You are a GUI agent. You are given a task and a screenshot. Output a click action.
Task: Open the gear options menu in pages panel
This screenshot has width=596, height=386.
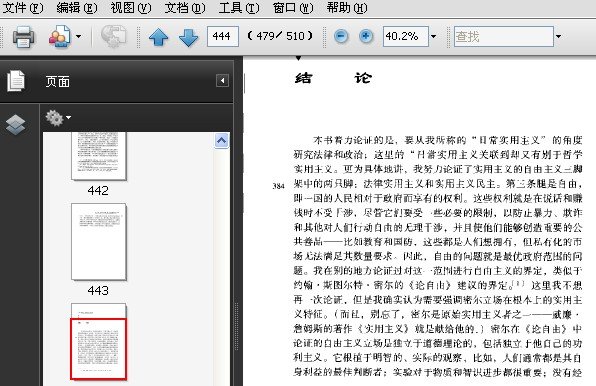58,118
